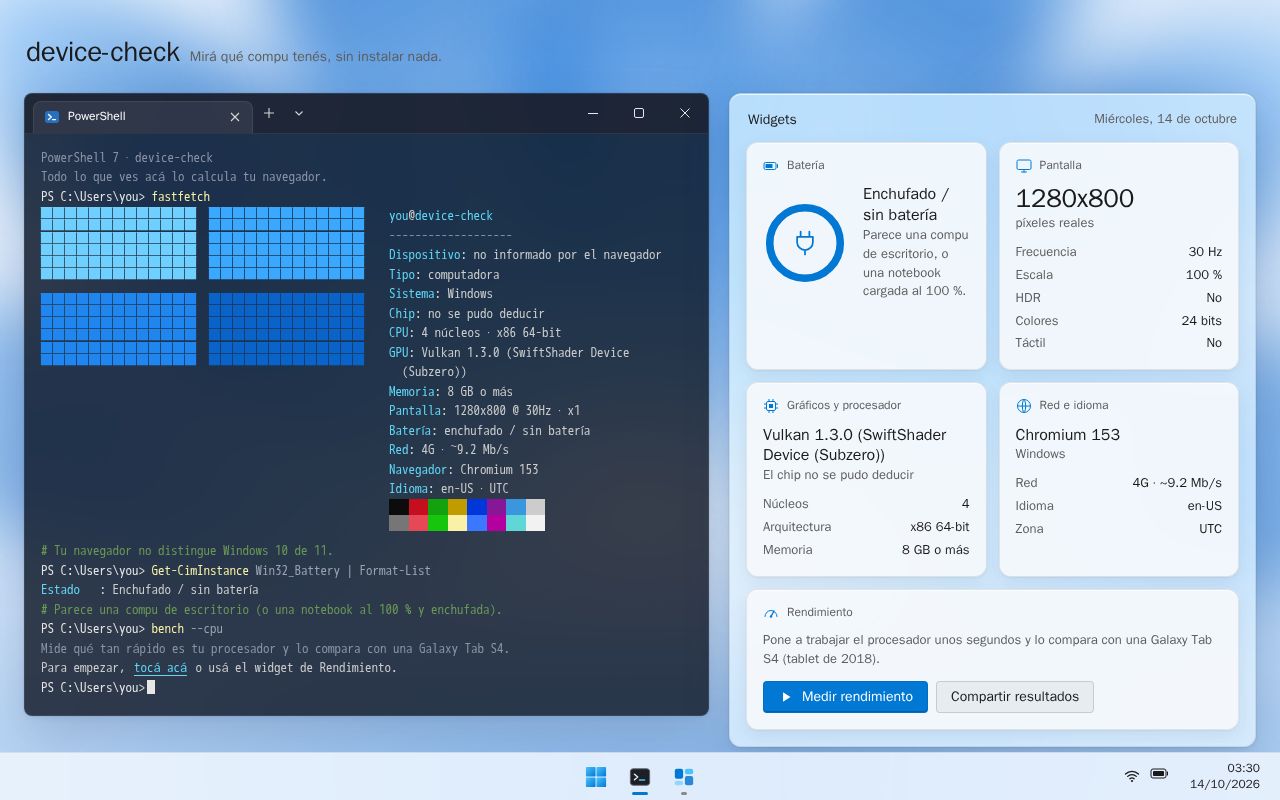Click the date 'Miércoles, 14 de octubre'
Viewport: 1280px width, 800px height.
coord(1165,119)
